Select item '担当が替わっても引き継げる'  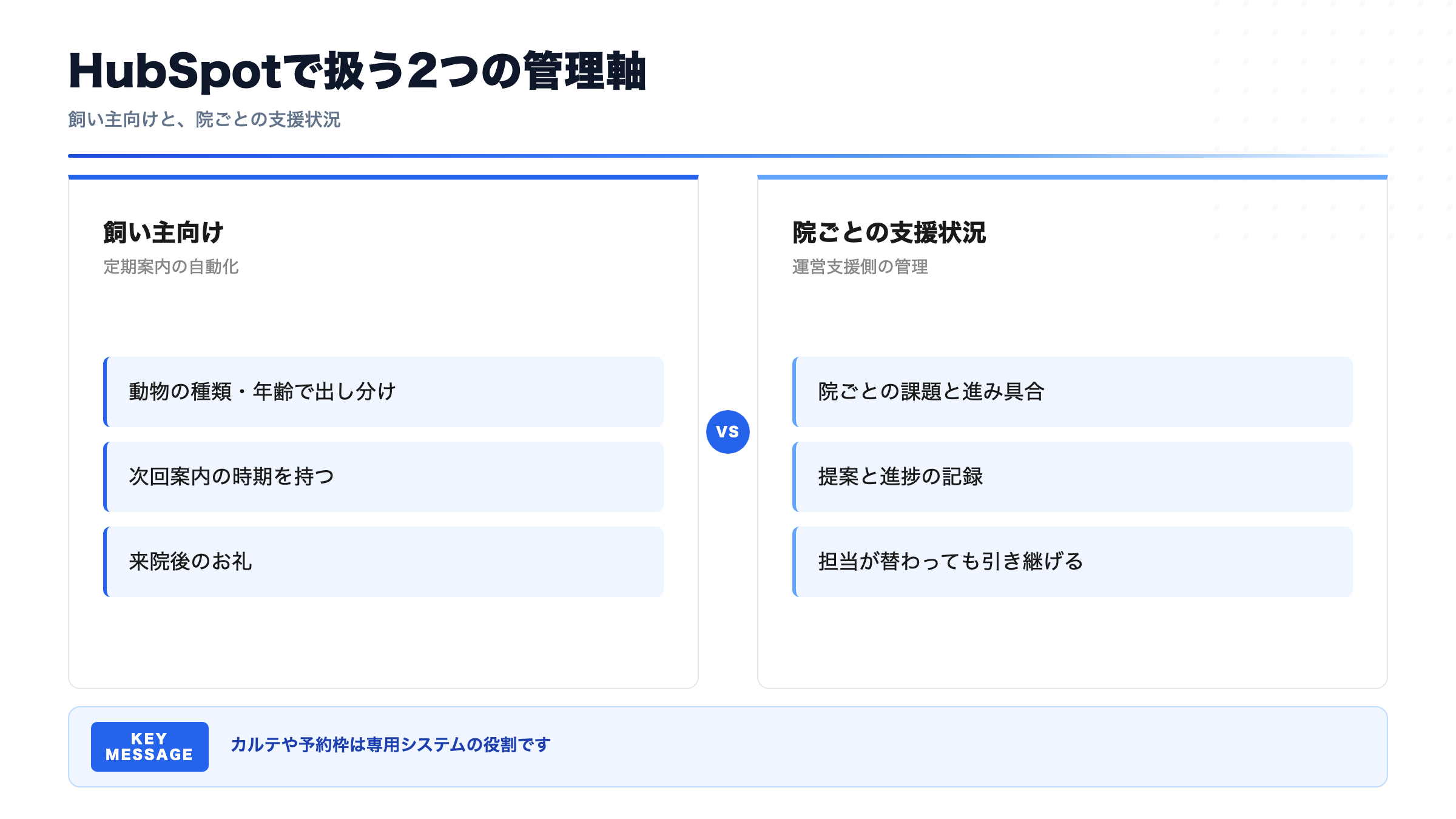[x=1073, y=562]
